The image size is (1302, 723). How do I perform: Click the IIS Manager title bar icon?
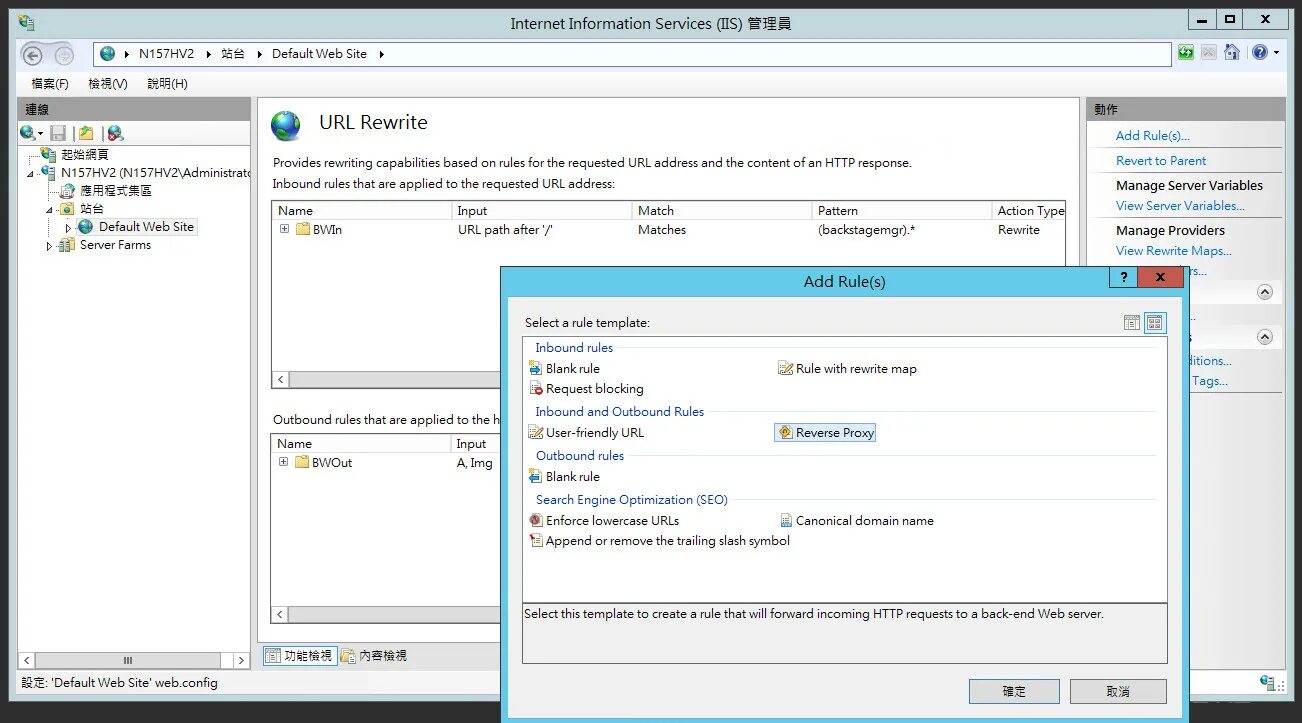(x=26, y=22)
